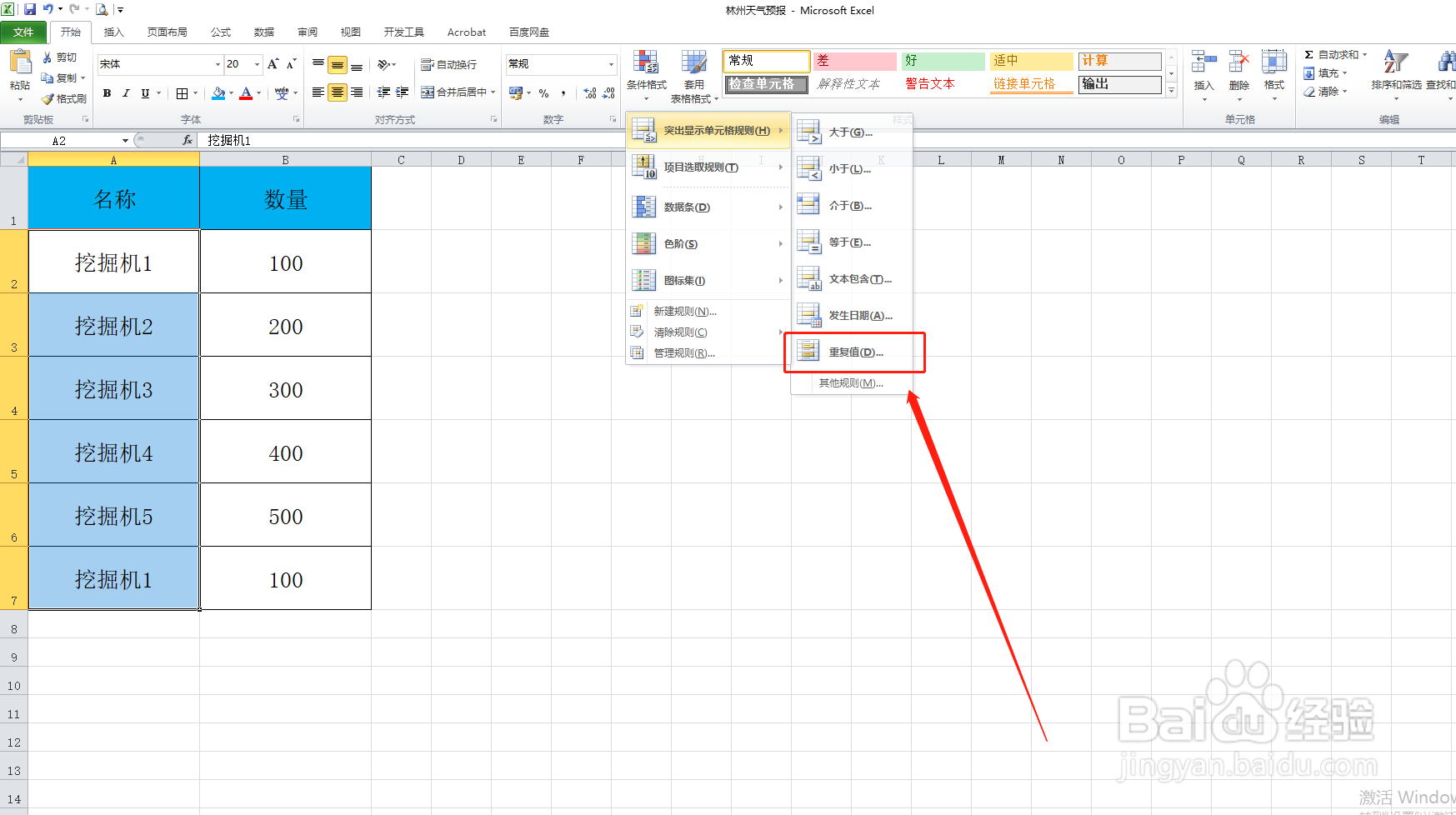Viewport: 1456px width, 815px height.
Task: Toggle middle vertical alignment
Action: coord(338,65)
